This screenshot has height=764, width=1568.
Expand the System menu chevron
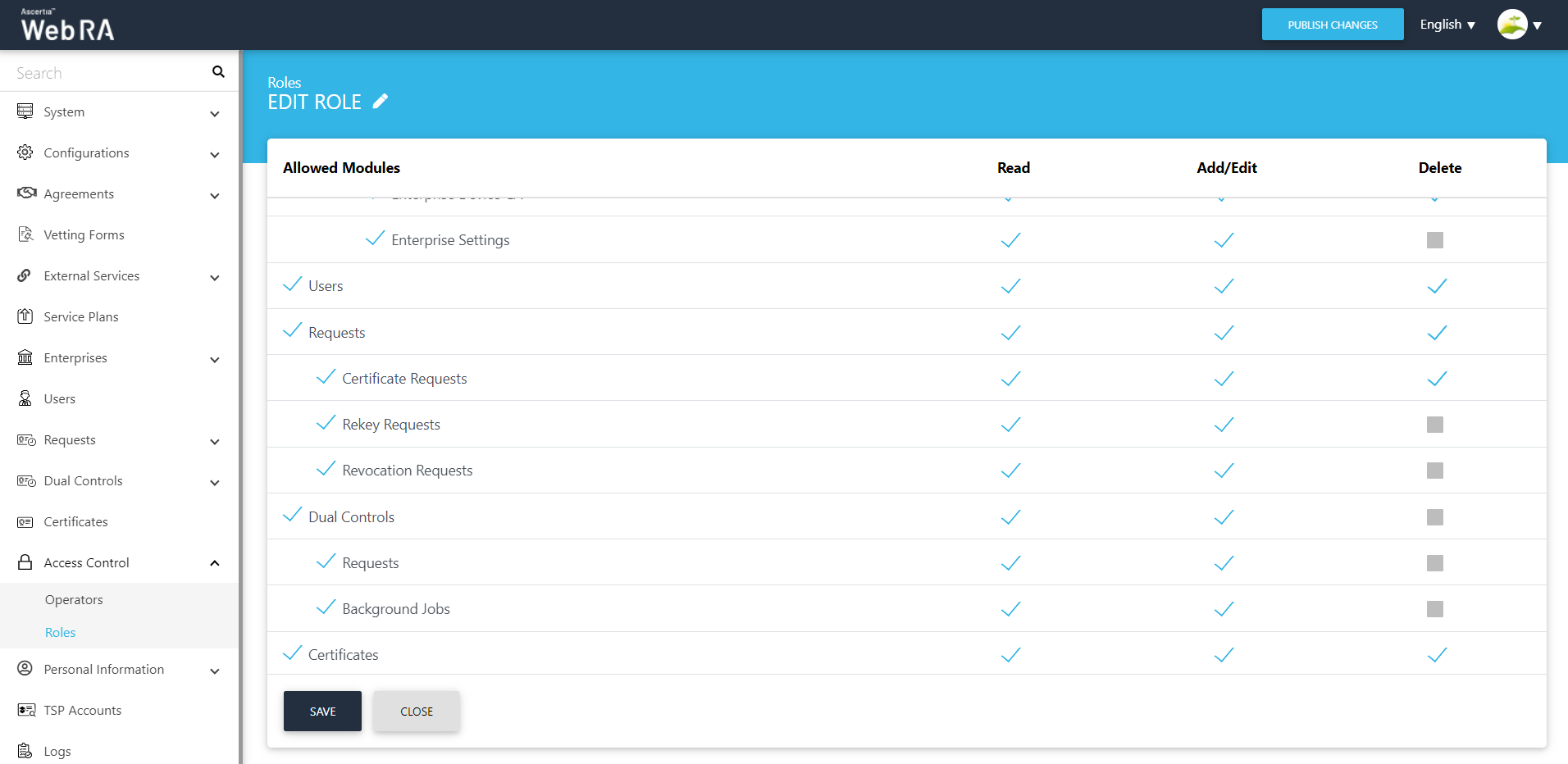click(215, 113)
